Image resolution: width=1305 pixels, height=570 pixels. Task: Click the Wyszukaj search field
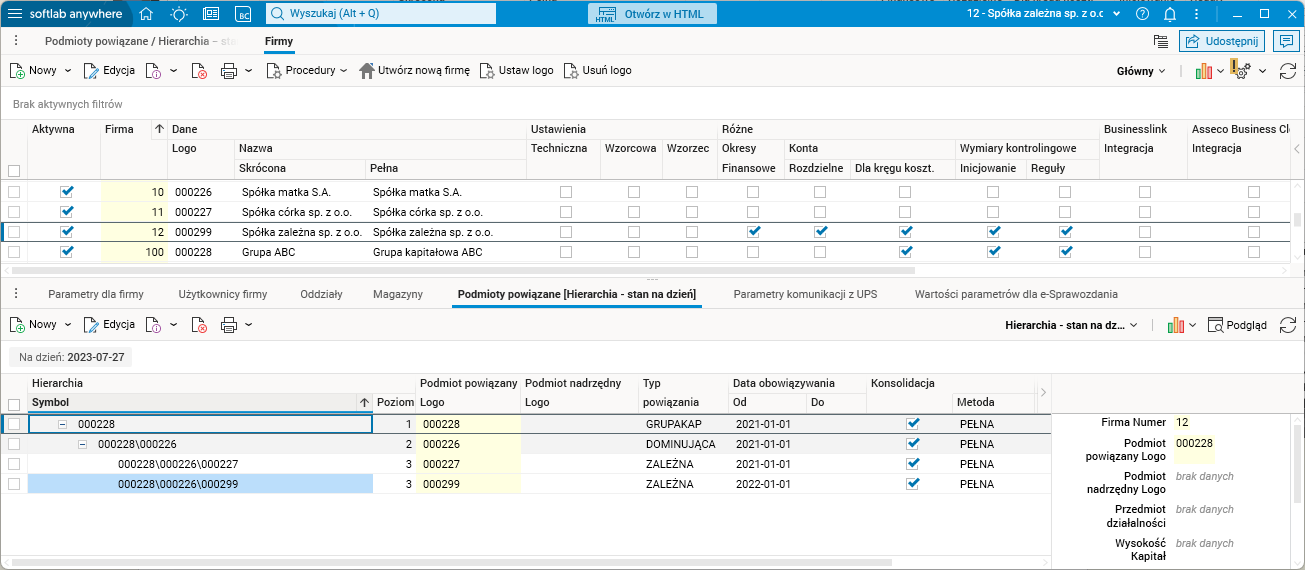(381, 14)
